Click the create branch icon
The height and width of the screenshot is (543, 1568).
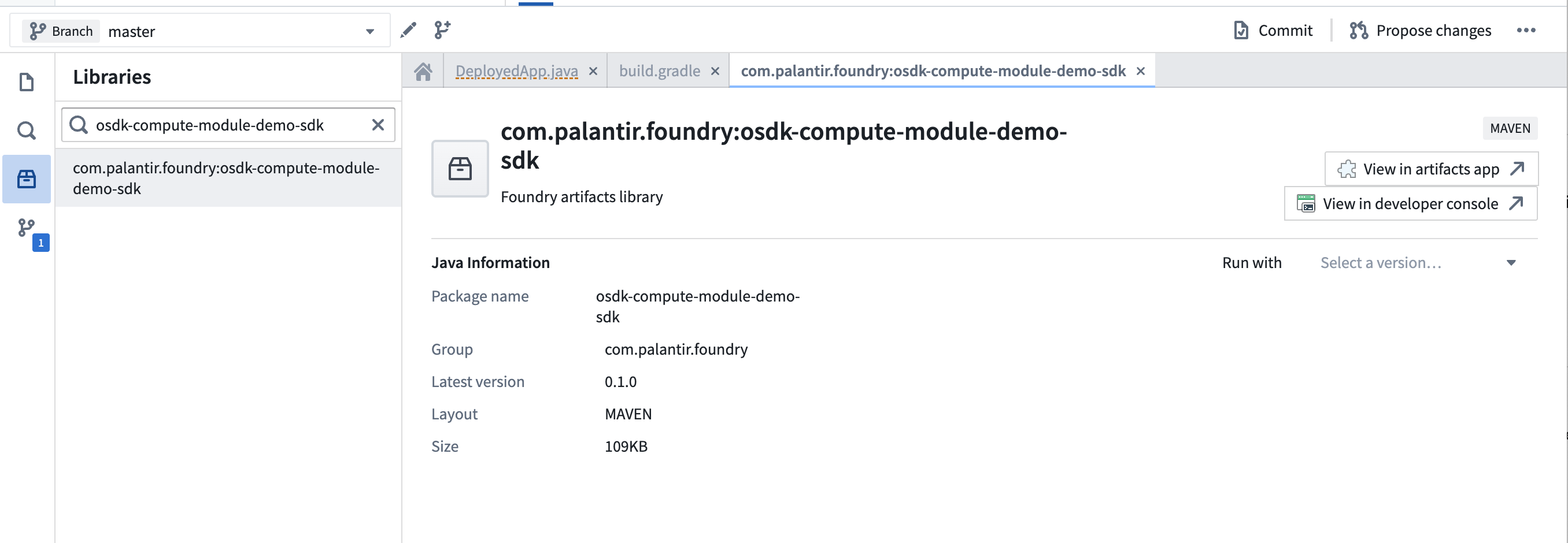pos(441,30)
